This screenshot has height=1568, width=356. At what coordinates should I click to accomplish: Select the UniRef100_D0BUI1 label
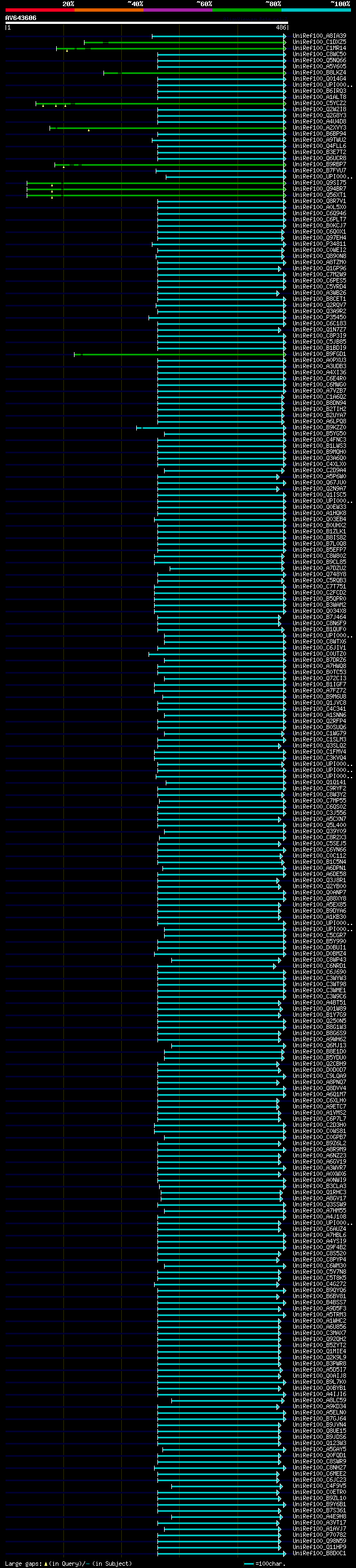[319, 947]
